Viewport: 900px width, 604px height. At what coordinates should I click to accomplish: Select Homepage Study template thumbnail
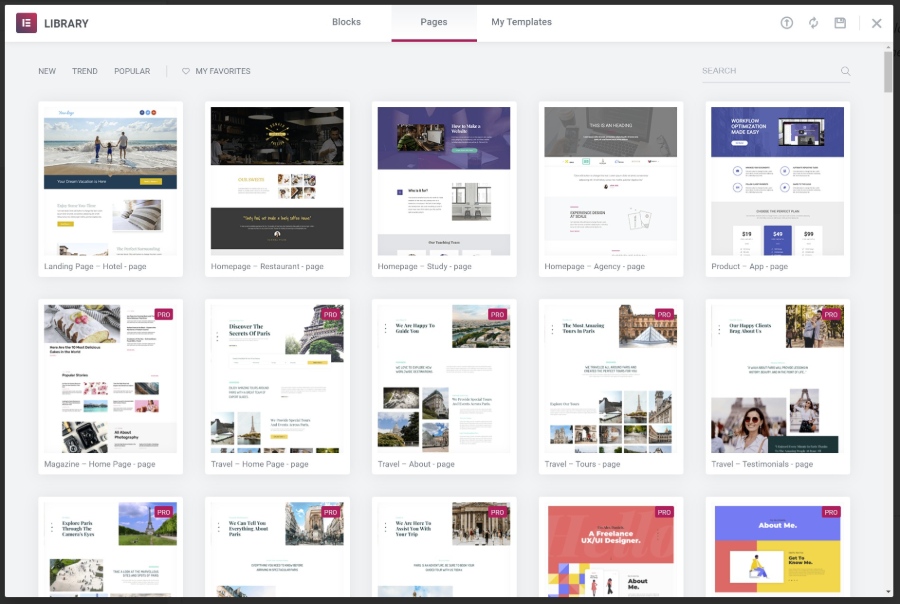click(x=444, y=181)
